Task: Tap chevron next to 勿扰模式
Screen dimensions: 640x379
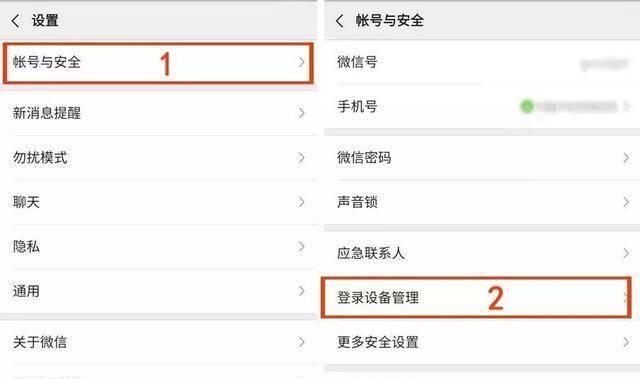Action: tap(301, 157)
